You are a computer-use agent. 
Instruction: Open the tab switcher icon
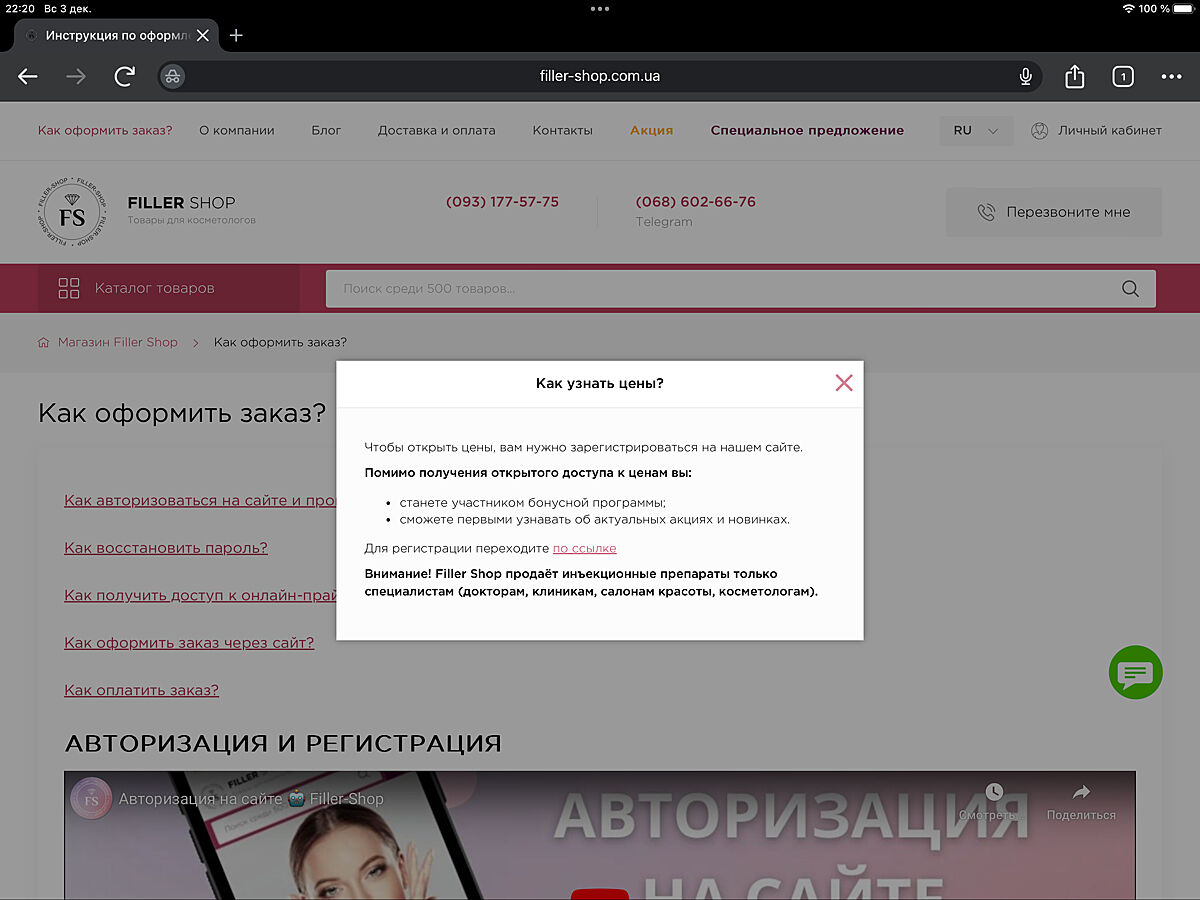coord(1123,77)
